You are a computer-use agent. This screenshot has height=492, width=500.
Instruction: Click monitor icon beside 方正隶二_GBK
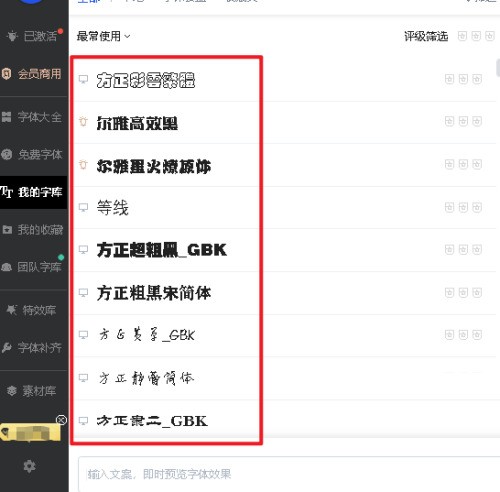pyautogui.click(x=83, y=421)
